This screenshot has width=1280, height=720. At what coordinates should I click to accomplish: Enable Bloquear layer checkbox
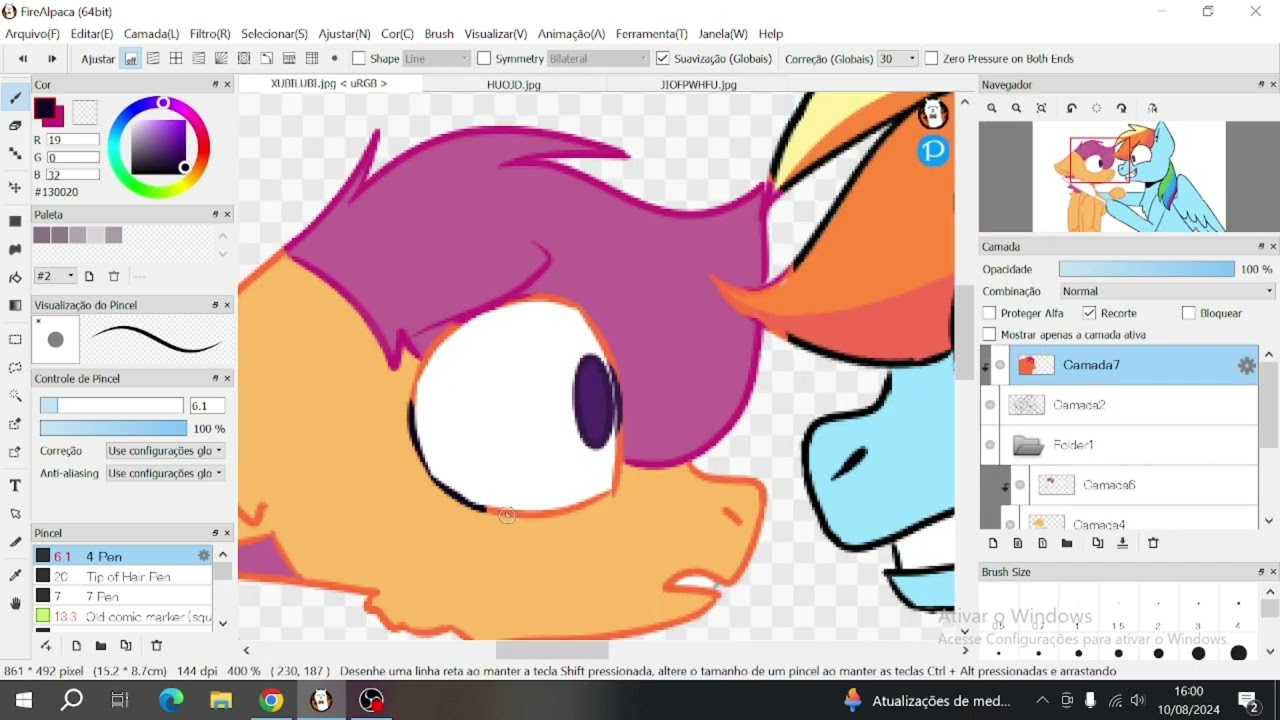coord(1188,313)
